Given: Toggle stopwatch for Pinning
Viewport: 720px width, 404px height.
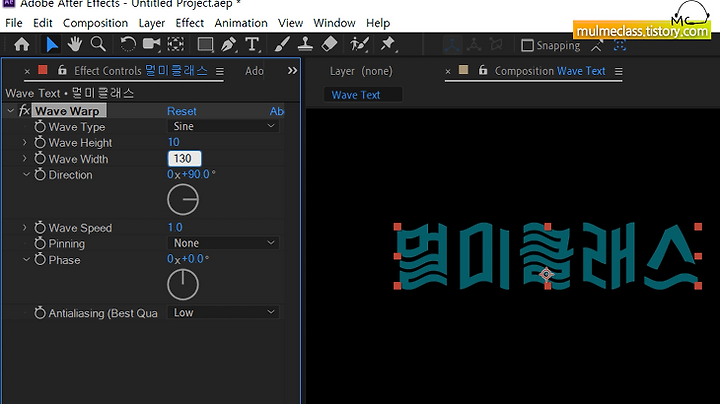Looking at the screenshot, I should (40, 243).
